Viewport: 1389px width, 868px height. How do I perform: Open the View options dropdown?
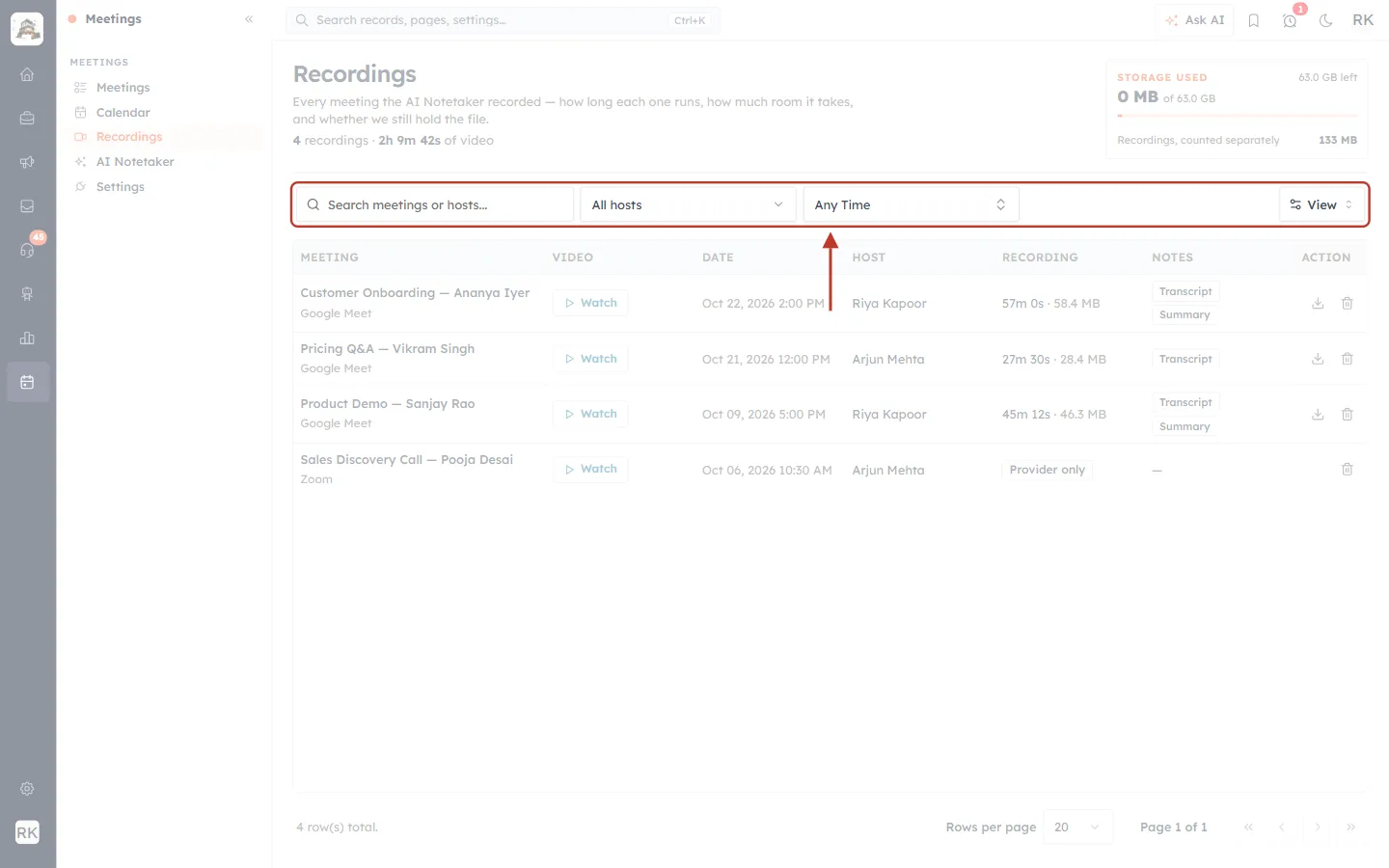coord(1321,204)
